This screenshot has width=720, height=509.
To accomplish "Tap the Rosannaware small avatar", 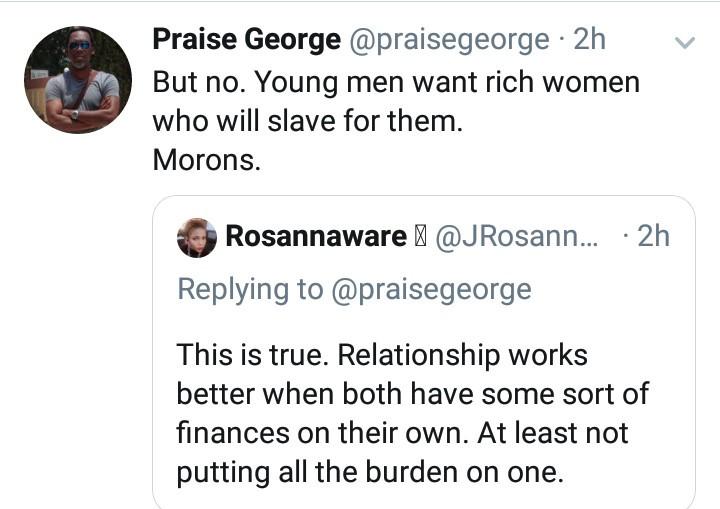I will (196, 237).
